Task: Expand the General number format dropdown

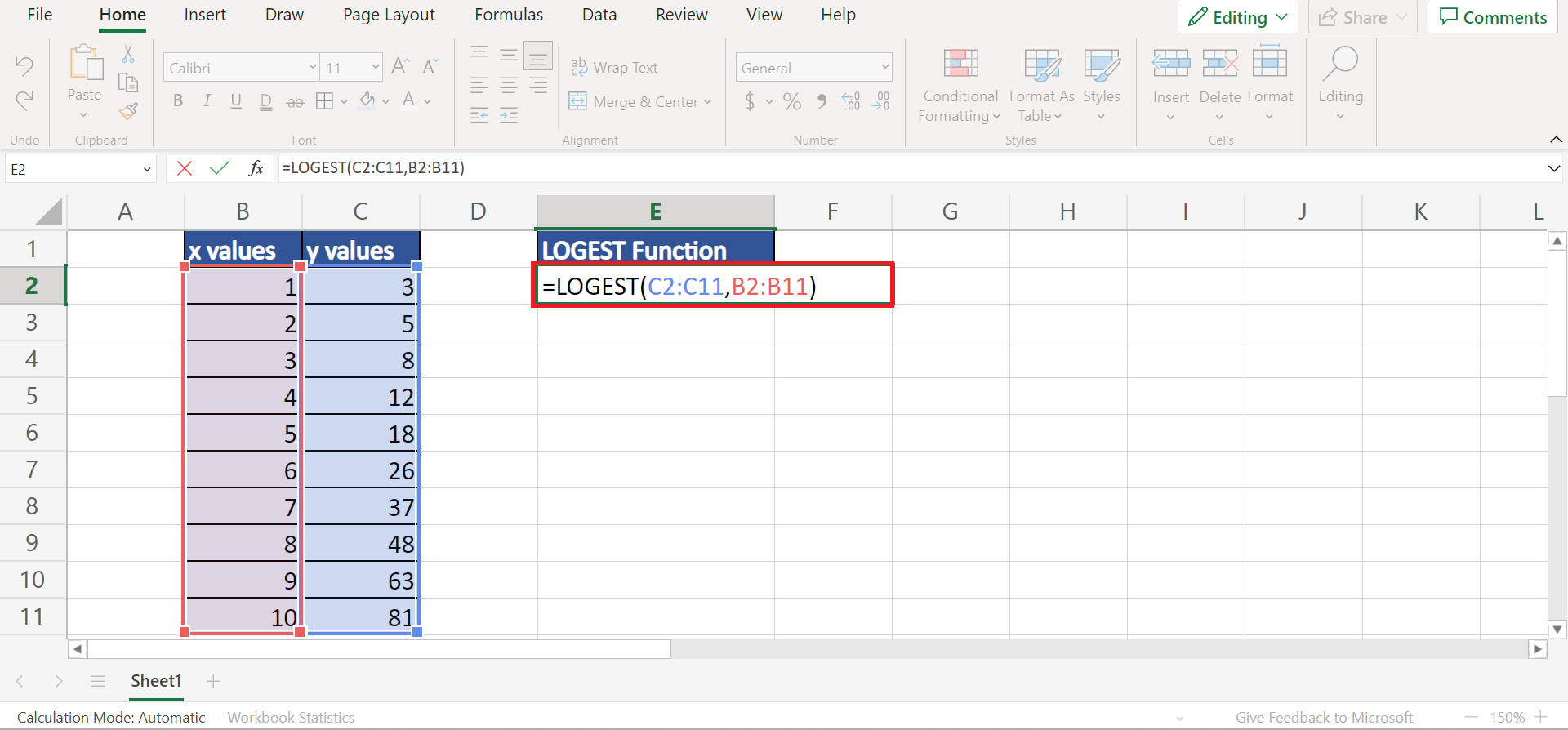Action: click(x=884, y=68)
